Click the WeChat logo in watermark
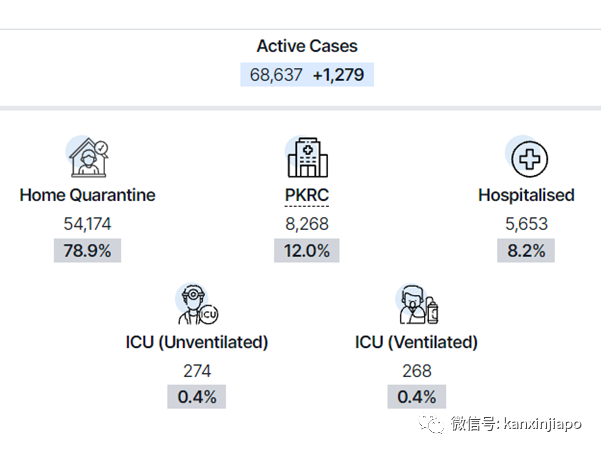Image resolution: width=601 pixels, height=451 pixels. point(432,423)
